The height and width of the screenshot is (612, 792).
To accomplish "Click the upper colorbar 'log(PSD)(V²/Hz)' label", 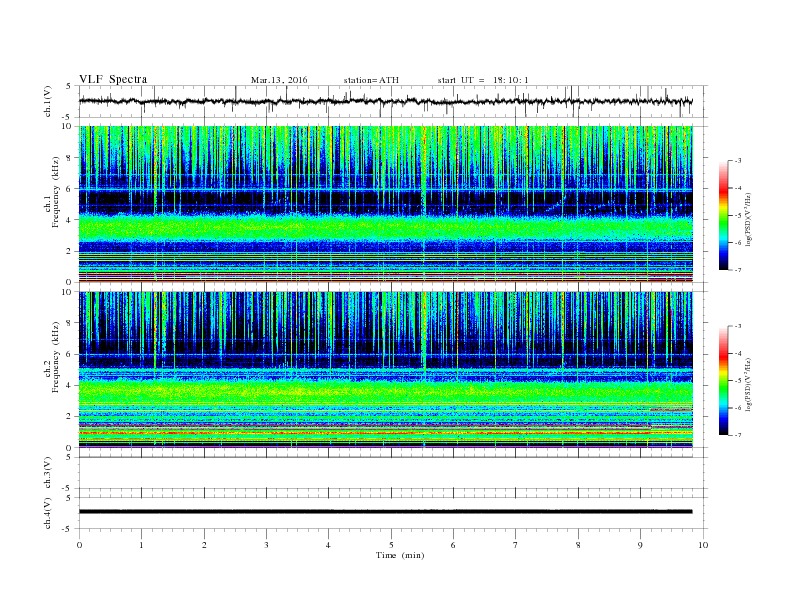I will [748, 220].
